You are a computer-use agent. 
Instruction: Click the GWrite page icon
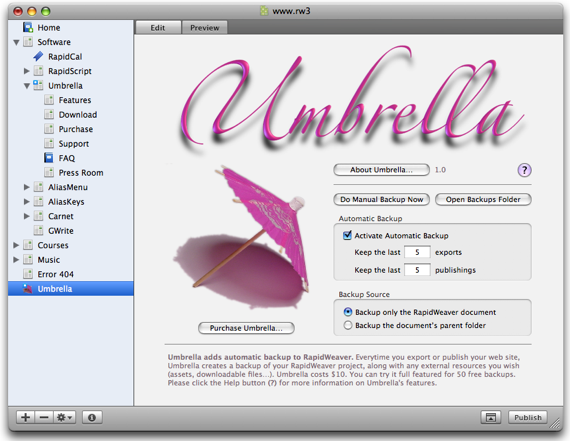tap(39, 230)
